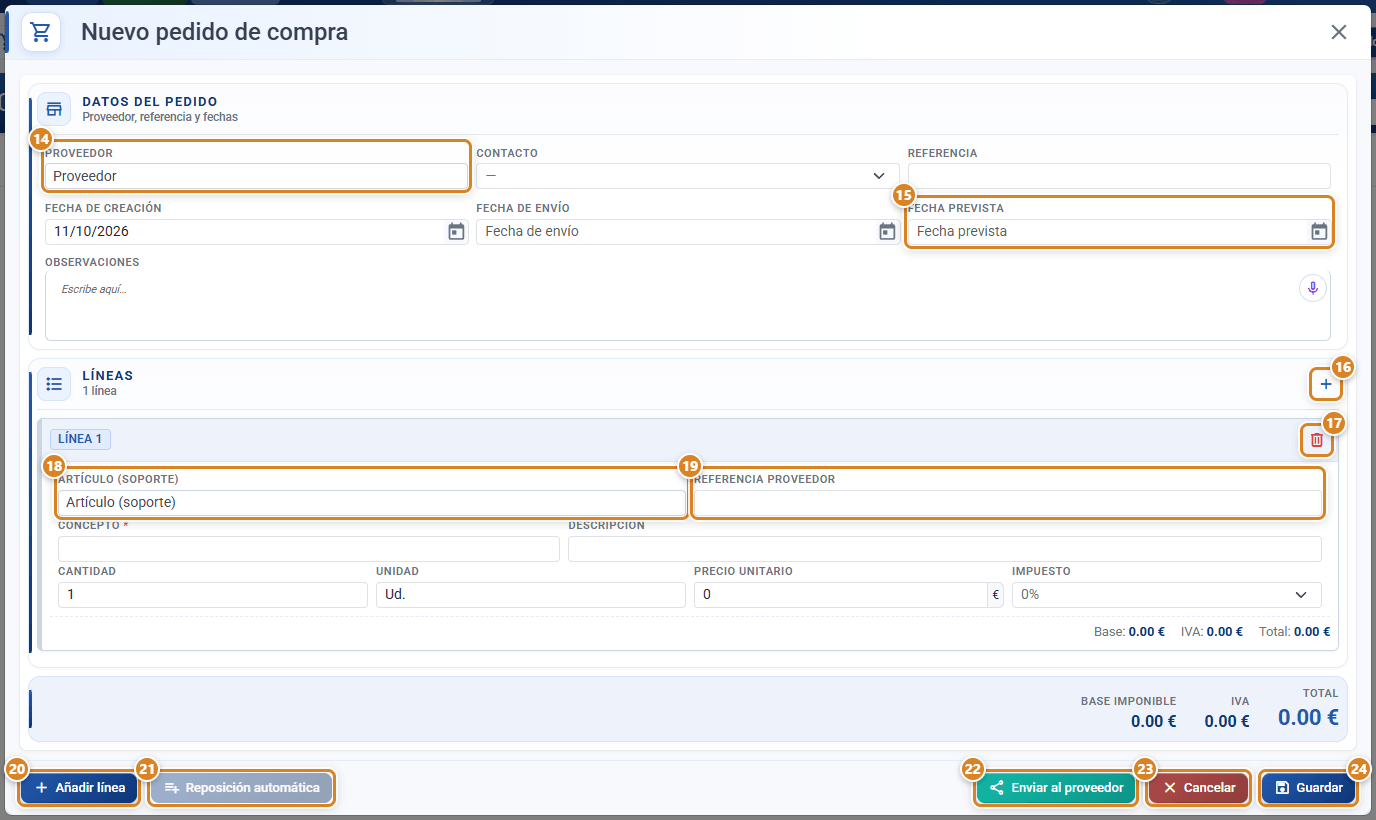
Task: Add a line with the plus icon in Líneas
Action: pos(1326,384)
